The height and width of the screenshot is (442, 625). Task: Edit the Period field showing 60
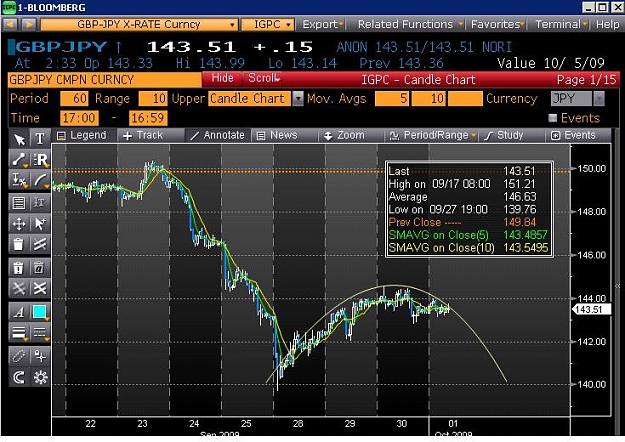(75, 98)
